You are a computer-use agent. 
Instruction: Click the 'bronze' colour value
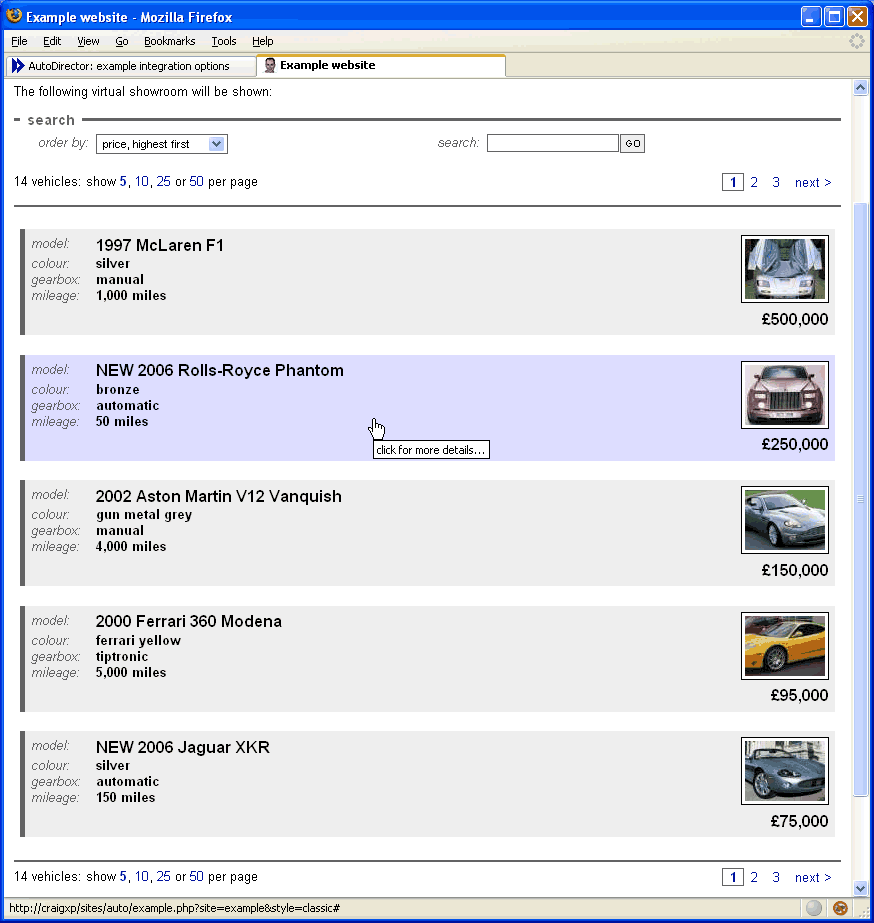pyautogui.click(x=118, y=390)
